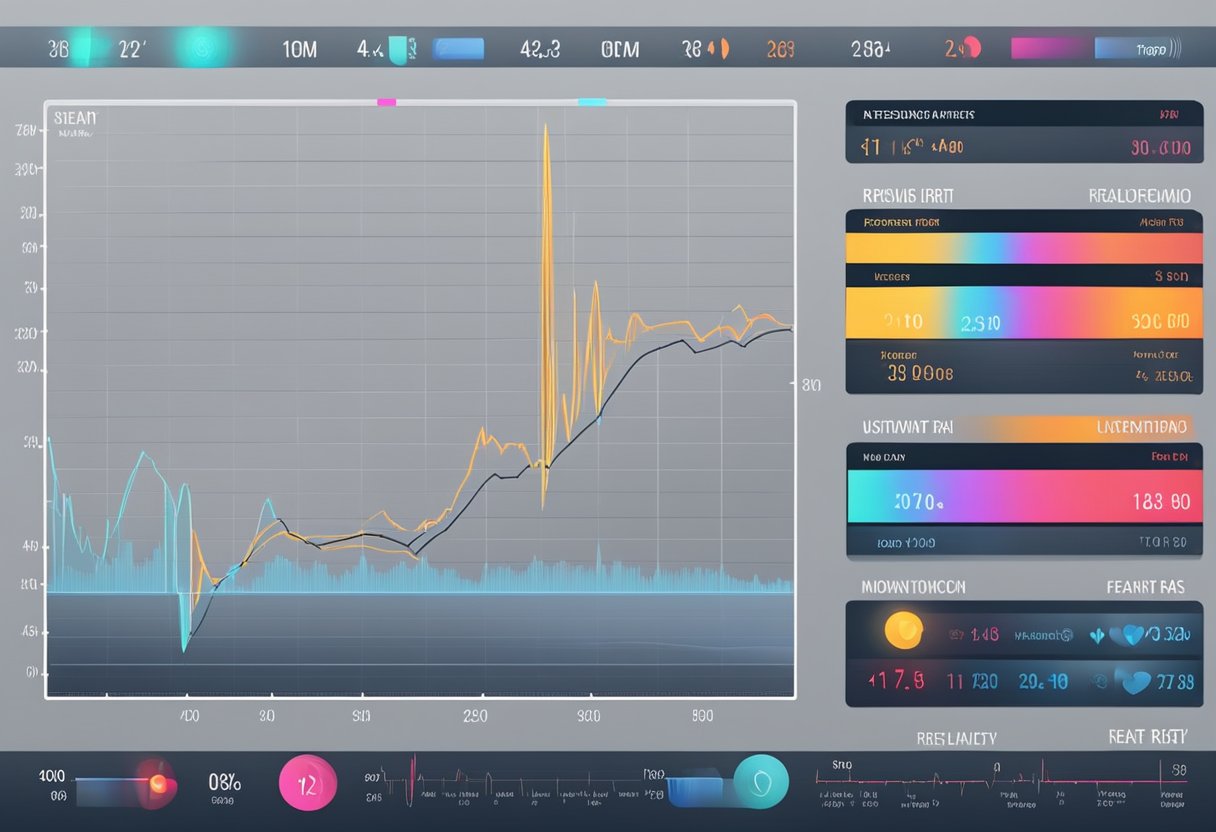
Task: Click the rainbow gradient strip under RRSMS IRRT
Action: coord(1024,248)
